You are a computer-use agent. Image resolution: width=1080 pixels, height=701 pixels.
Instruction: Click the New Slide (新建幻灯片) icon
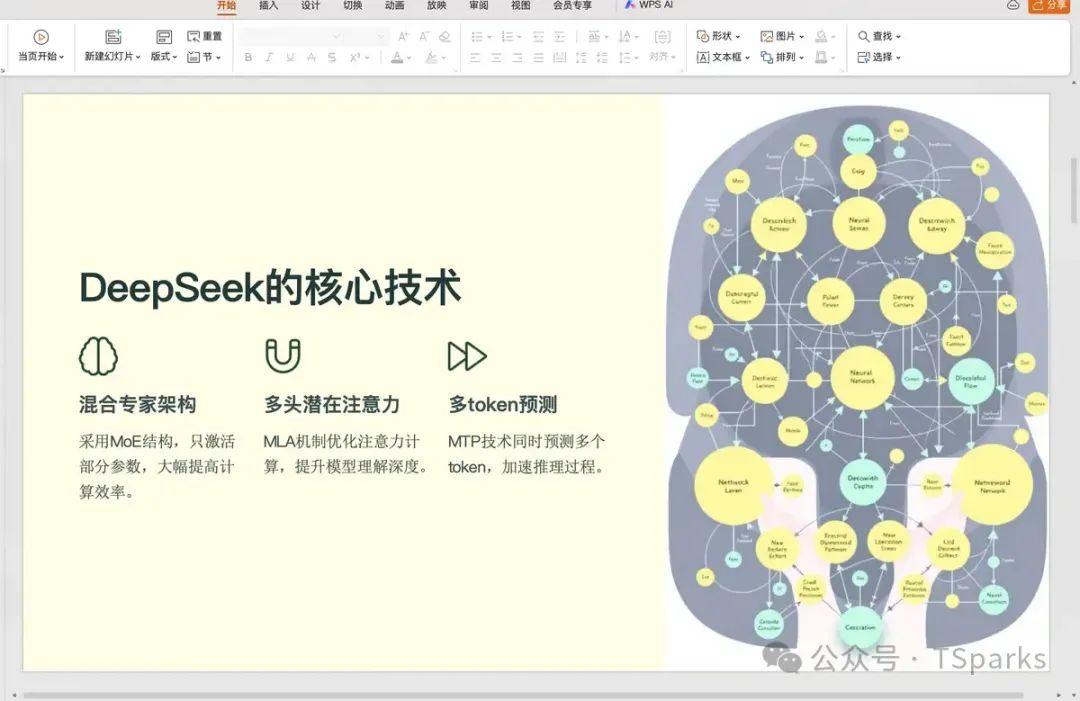point(113,36)
